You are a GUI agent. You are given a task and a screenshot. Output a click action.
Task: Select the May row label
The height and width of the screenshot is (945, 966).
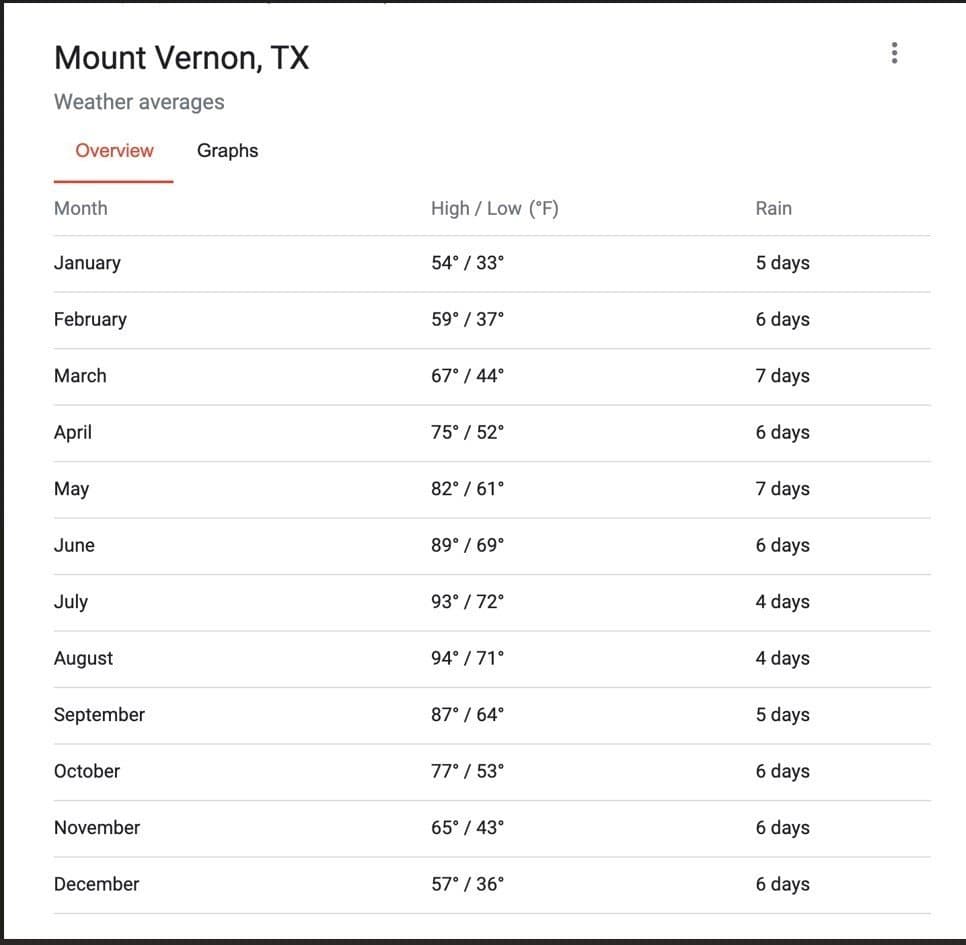[71, 489]
